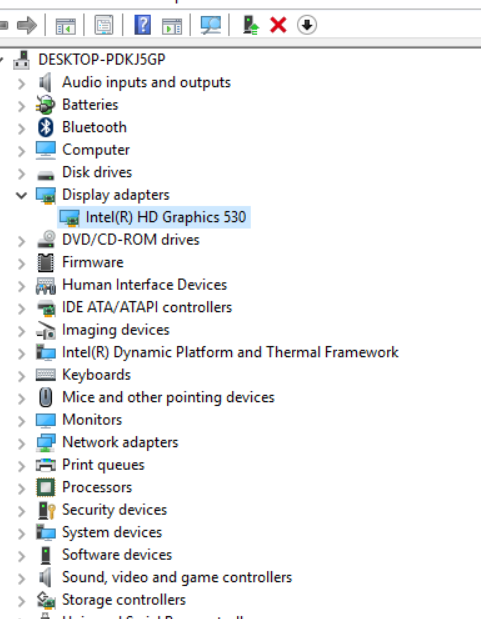Click the Disable device down-arrow icon
Screen dimensions: 481x619
(307, 25)
